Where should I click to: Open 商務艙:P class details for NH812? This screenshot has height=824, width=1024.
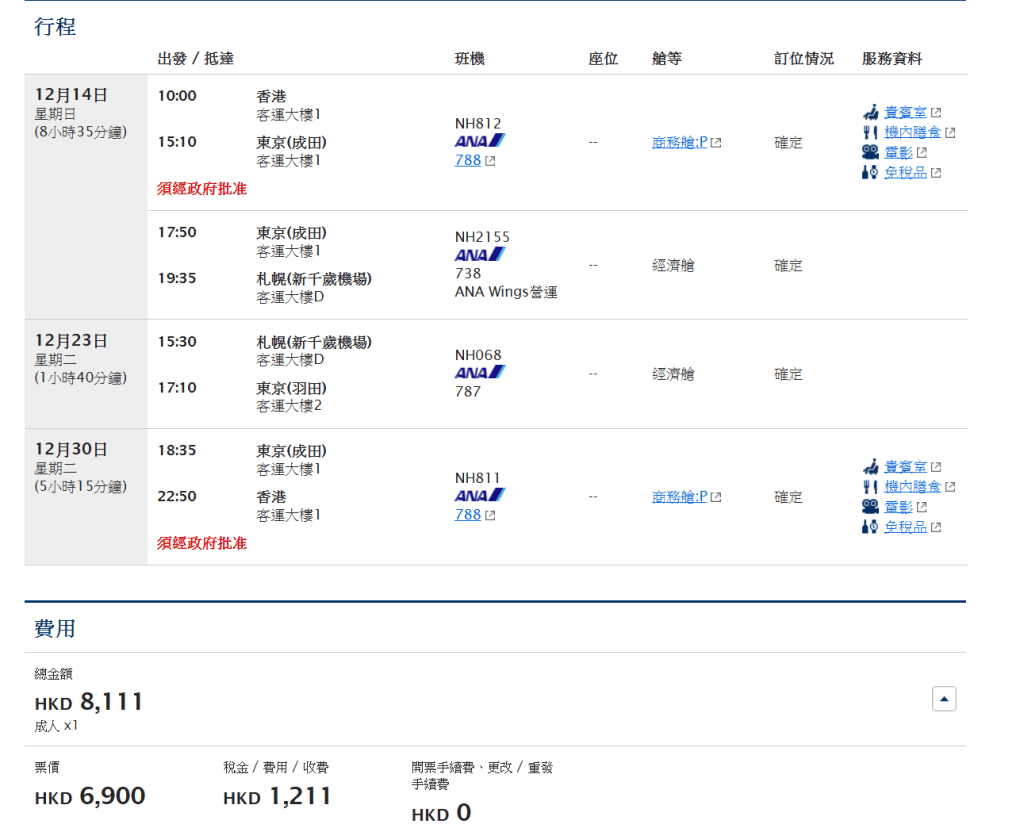pyautogui.click(x=680, y=142)
